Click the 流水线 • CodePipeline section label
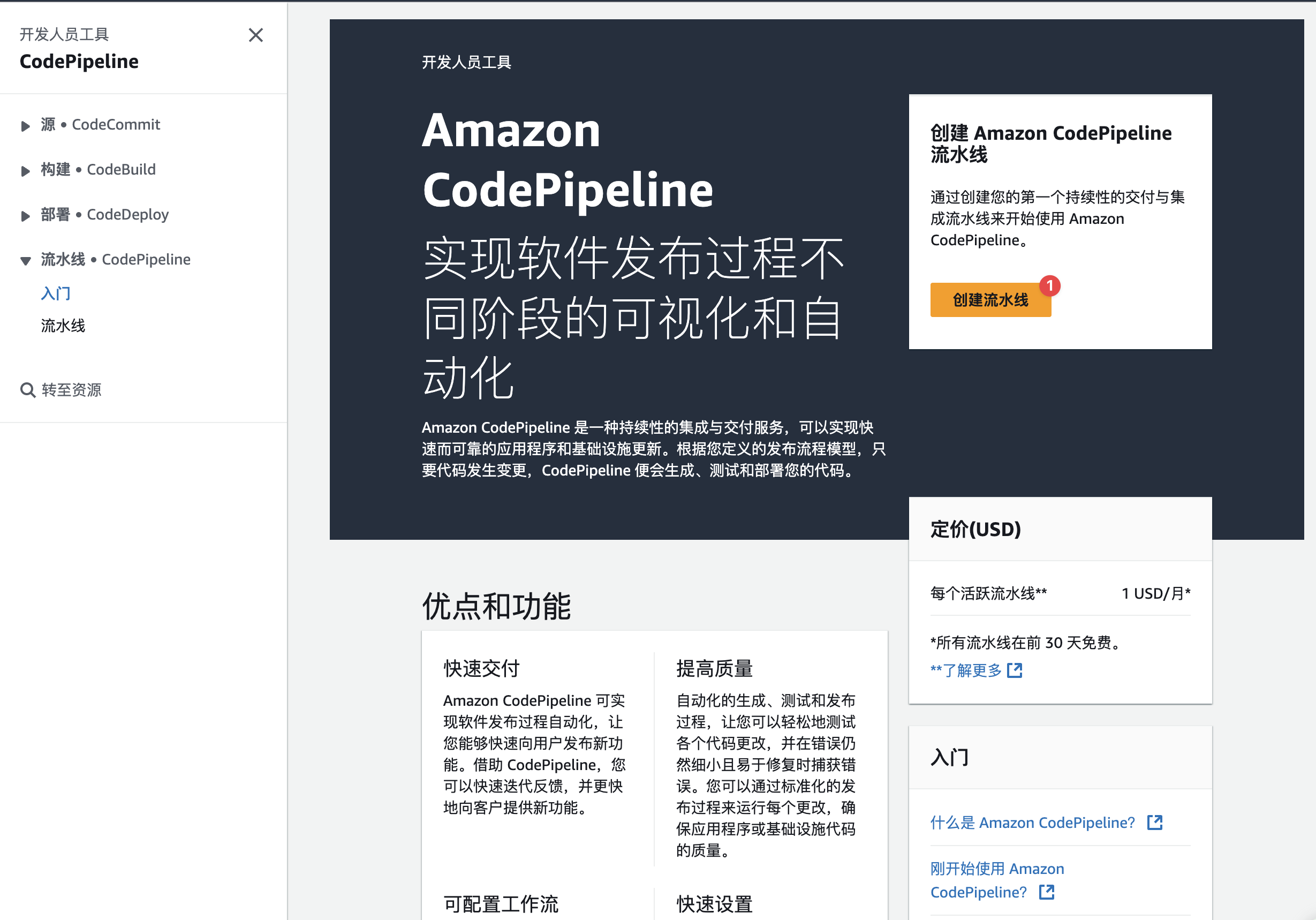Image resolution: width=1316 pixels, height=920 pixels. [x=115, y=260]
